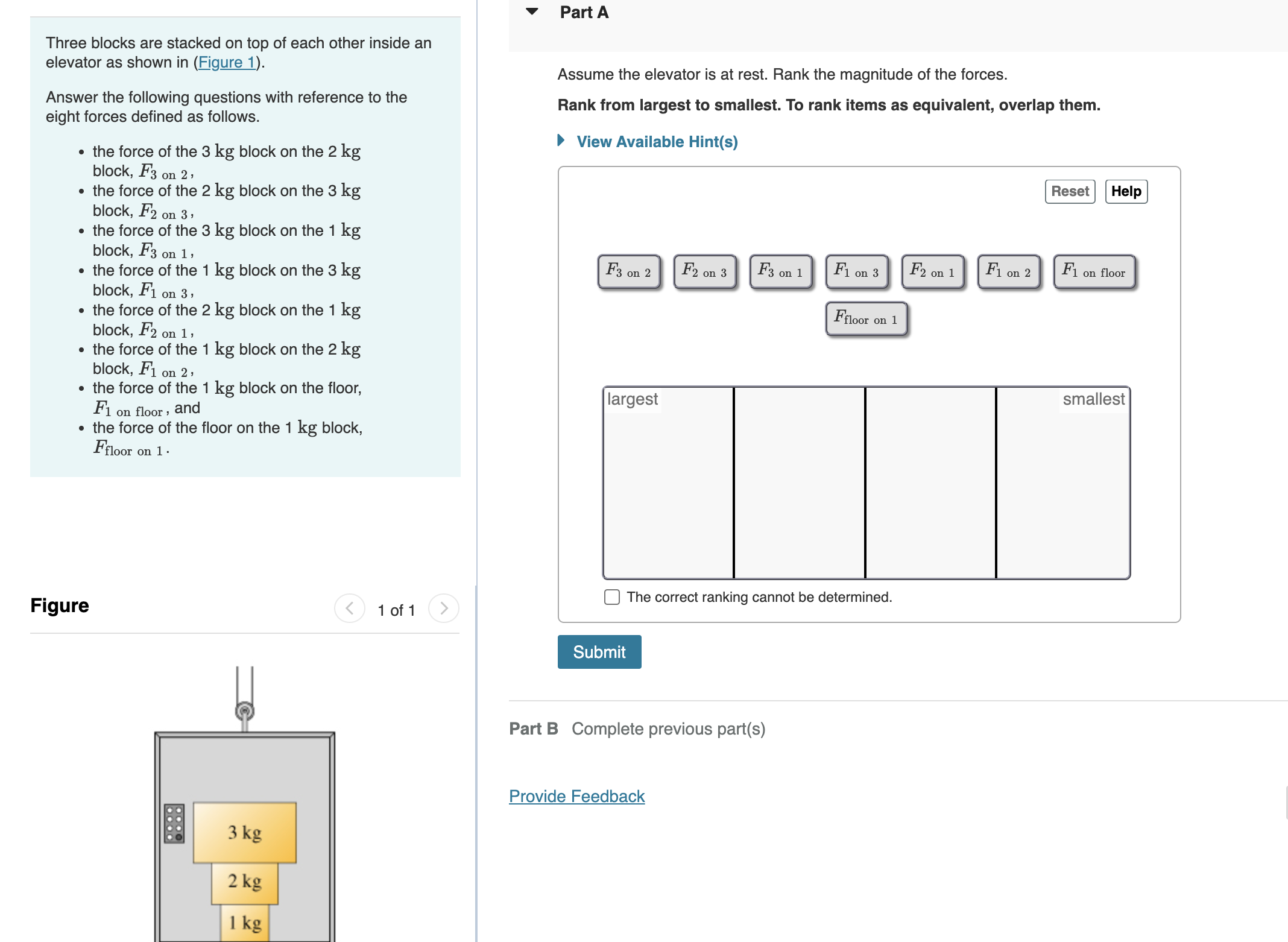Click the Reset button
Viewport: 1288px width, 942px height.
1069,192
